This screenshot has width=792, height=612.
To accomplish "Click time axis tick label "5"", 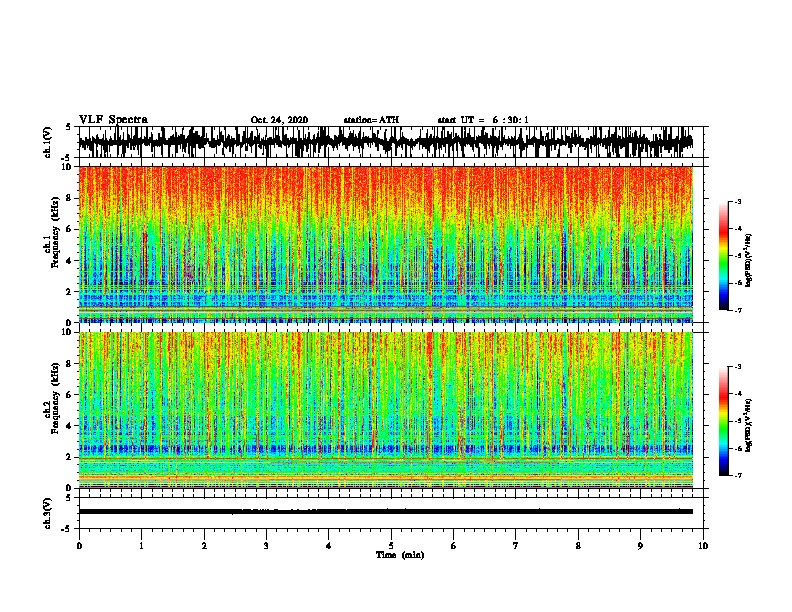I will [391, 546].
